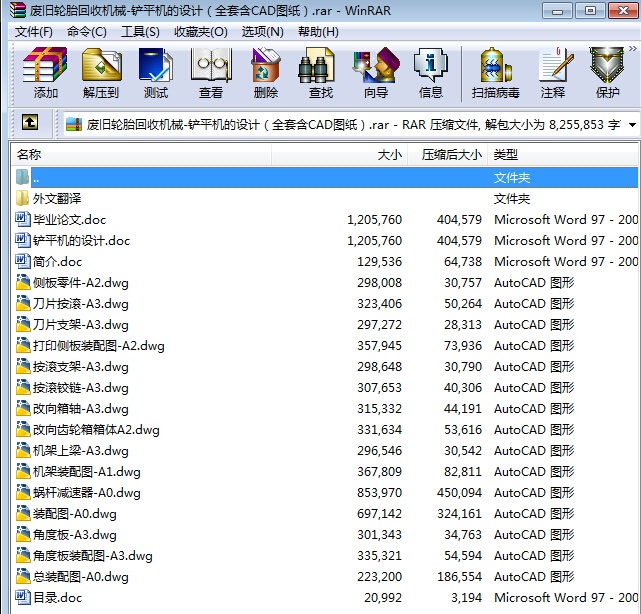Select file 装配图-A0.dwg
Image resolution: width=641 pixels, height=614 pixels.
[x=326, y=513]
